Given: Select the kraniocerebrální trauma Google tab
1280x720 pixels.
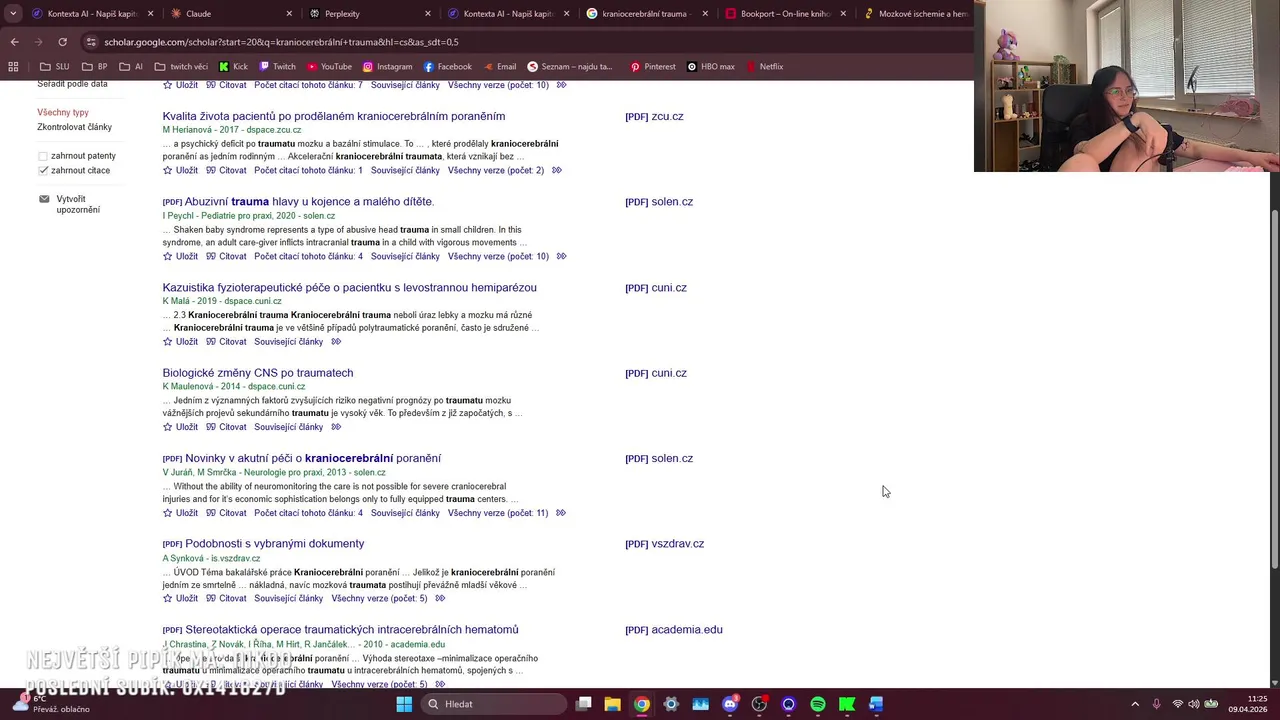Looking at the screenshot, I should [646, 14].
